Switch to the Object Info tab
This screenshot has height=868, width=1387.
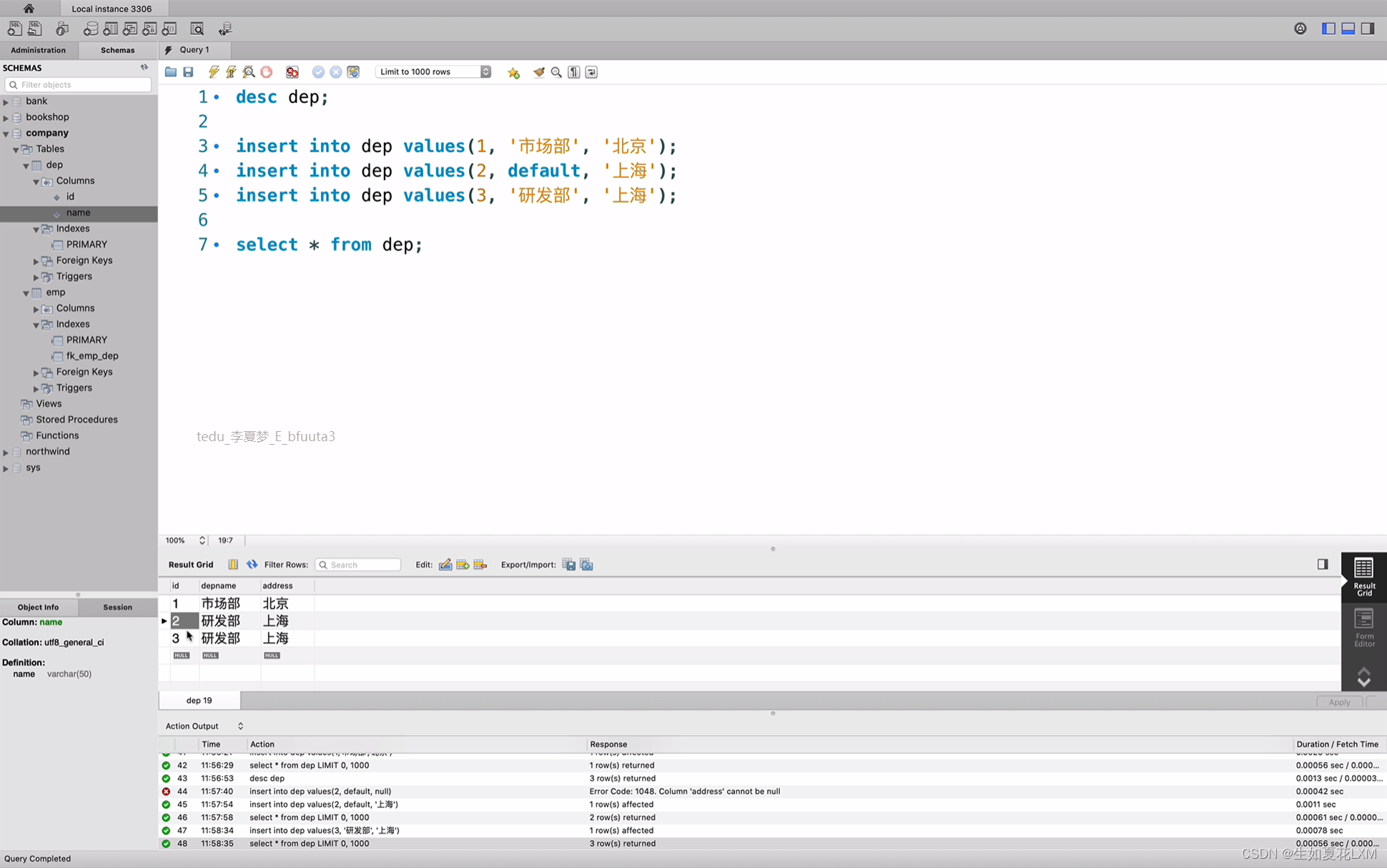point(39,607)
